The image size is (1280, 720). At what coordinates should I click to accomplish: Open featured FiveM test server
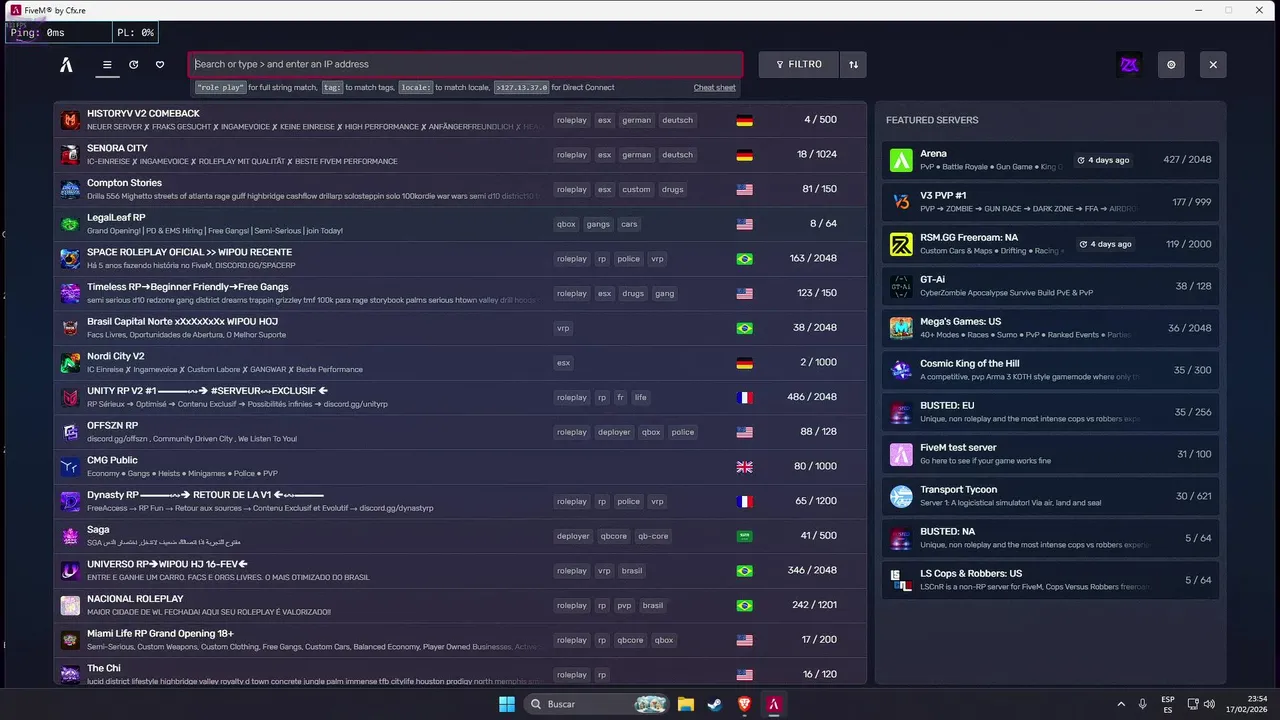1050,454
